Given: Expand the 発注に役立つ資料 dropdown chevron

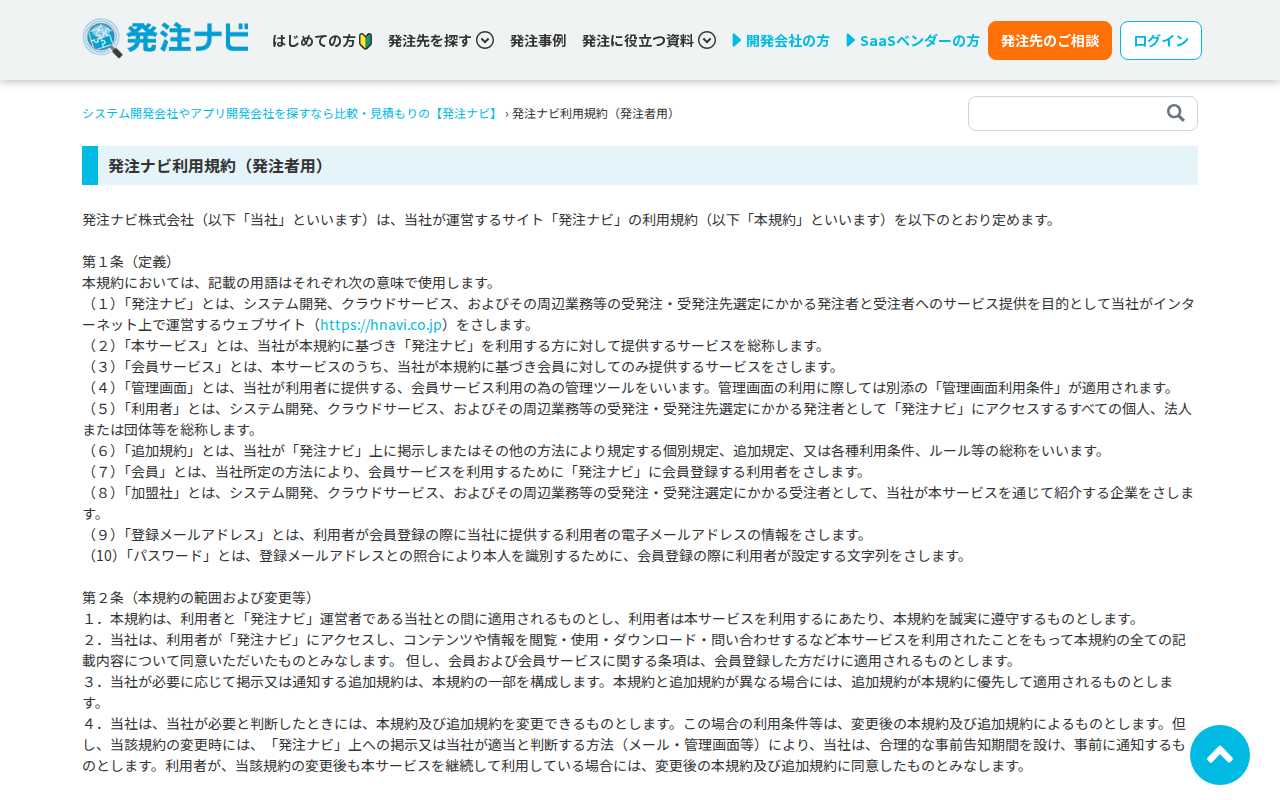Looking at the screenshot, I should 707,40.
